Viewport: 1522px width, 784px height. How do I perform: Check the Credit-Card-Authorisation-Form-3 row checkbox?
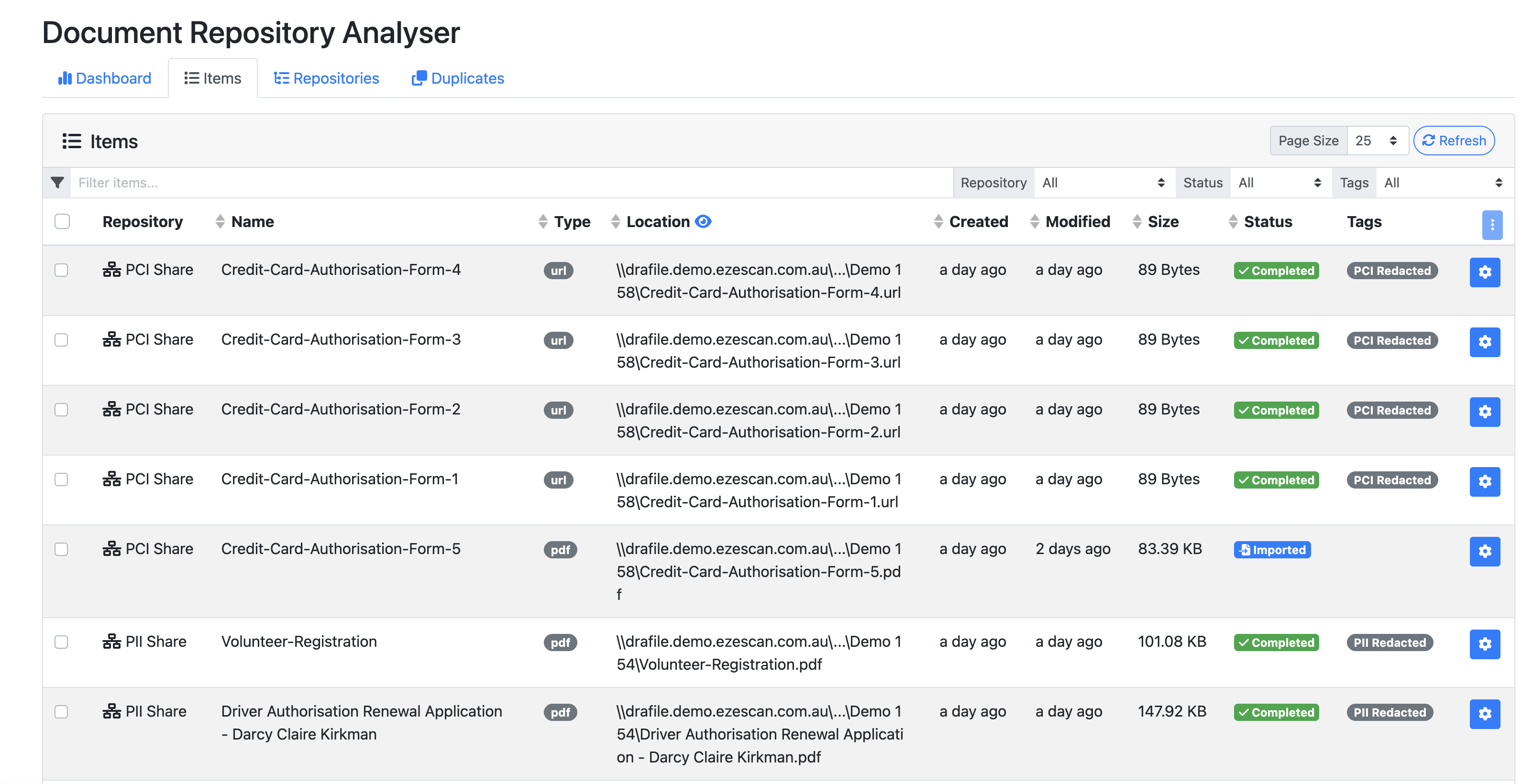coord(61,340)
